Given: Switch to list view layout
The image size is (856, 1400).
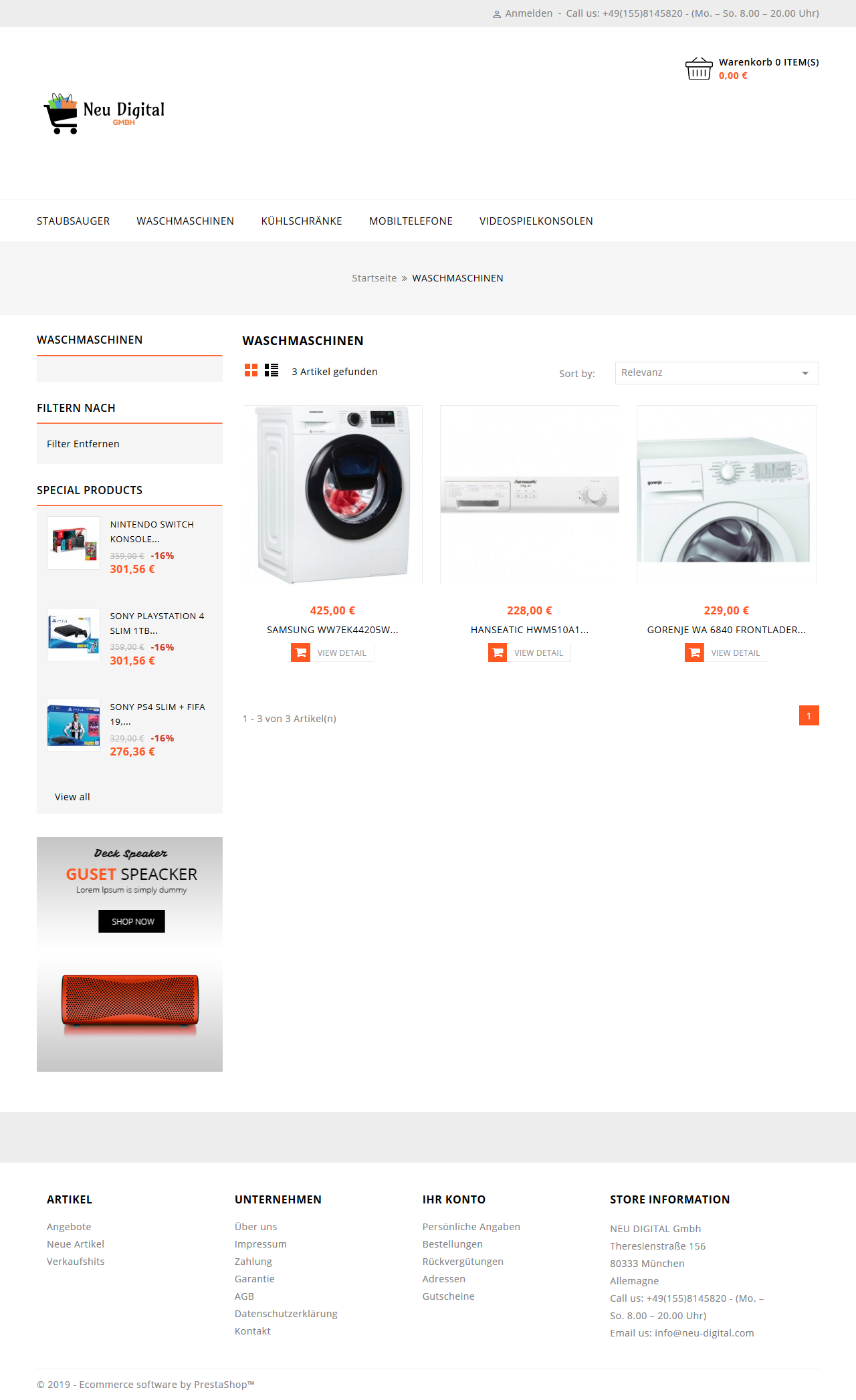Looking at the screenshot, I should tap(272, 370).
